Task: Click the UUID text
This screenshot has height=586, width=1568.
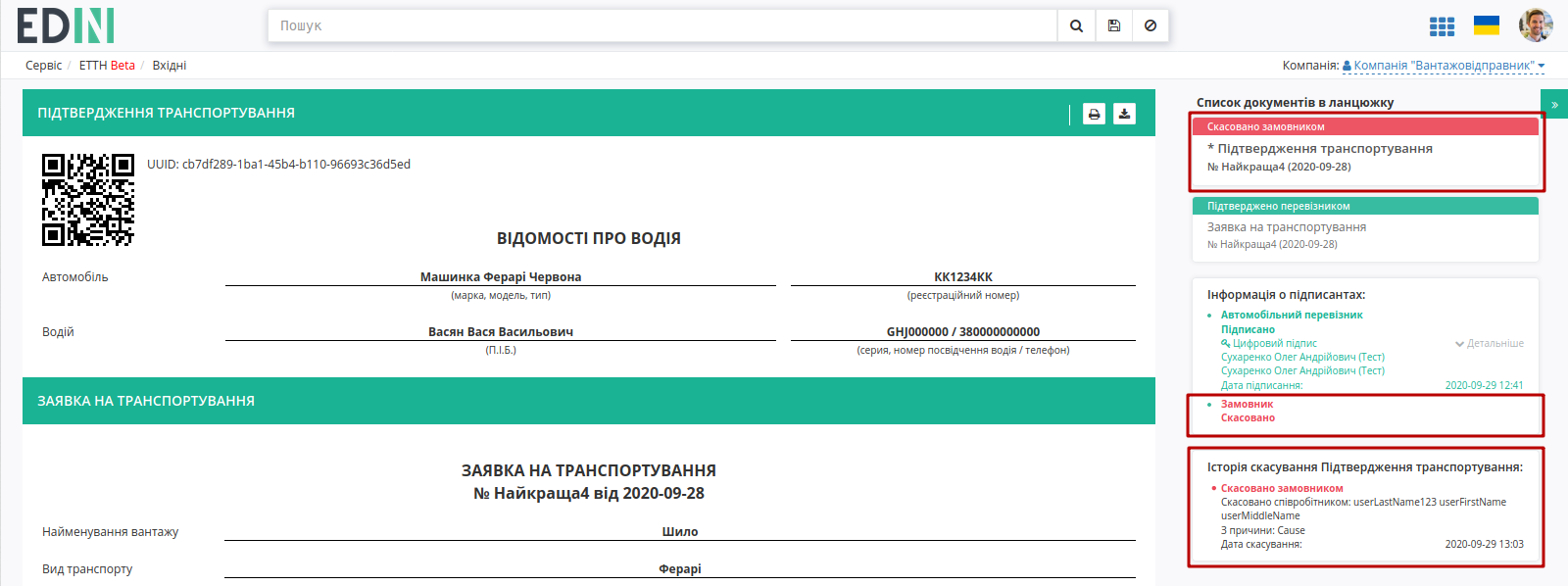Action: pyautogui.click(x=278, y=165)
